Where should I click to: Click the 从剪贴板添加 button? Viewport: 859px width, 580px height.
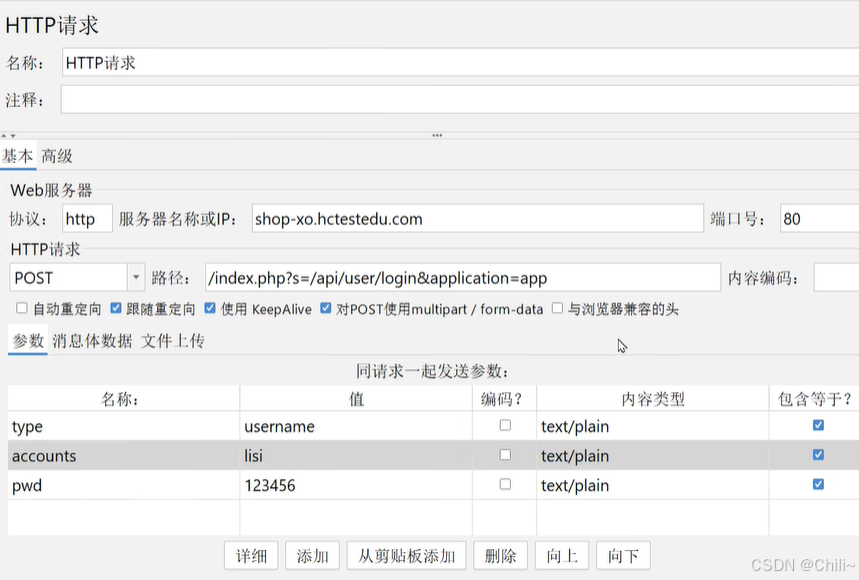pos(406,556)
